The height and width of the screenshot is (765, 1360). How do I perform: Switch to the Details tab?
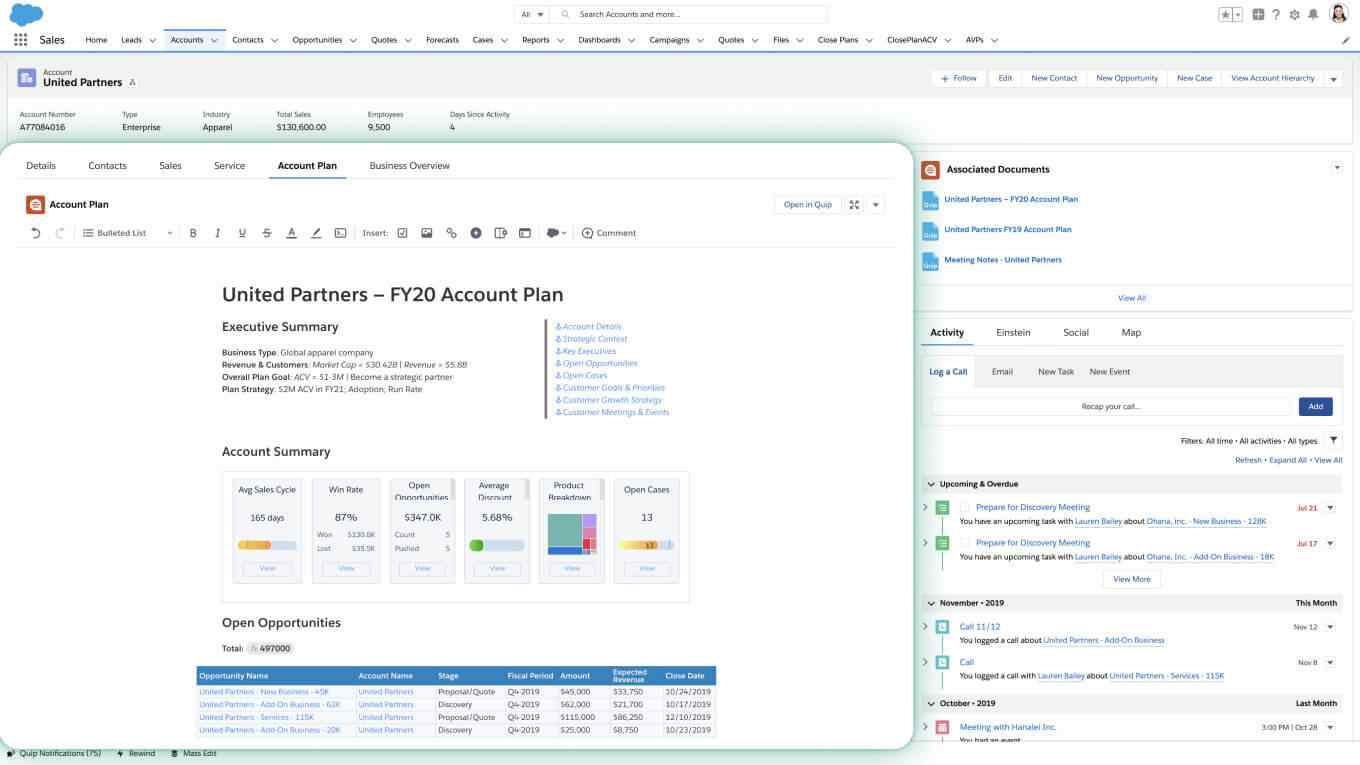coord(41,165)
